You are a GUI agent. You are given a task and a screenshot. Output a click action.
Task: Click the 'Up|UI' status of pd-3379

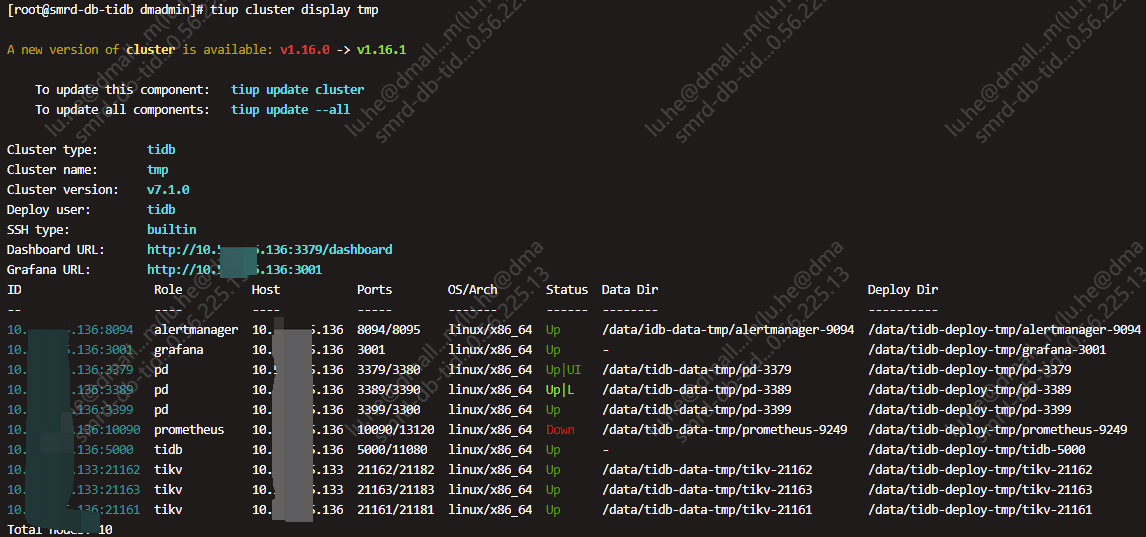(563, 370)
